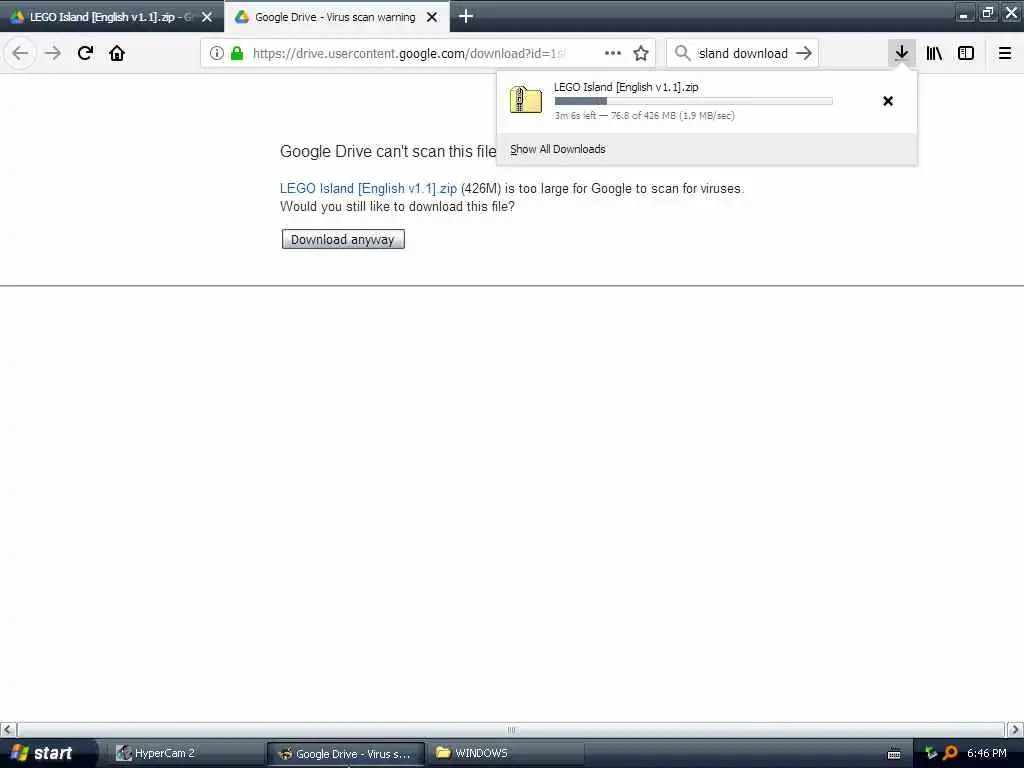Click the green network tray icon
The image size is (1024, 768).
click(931, 753)
